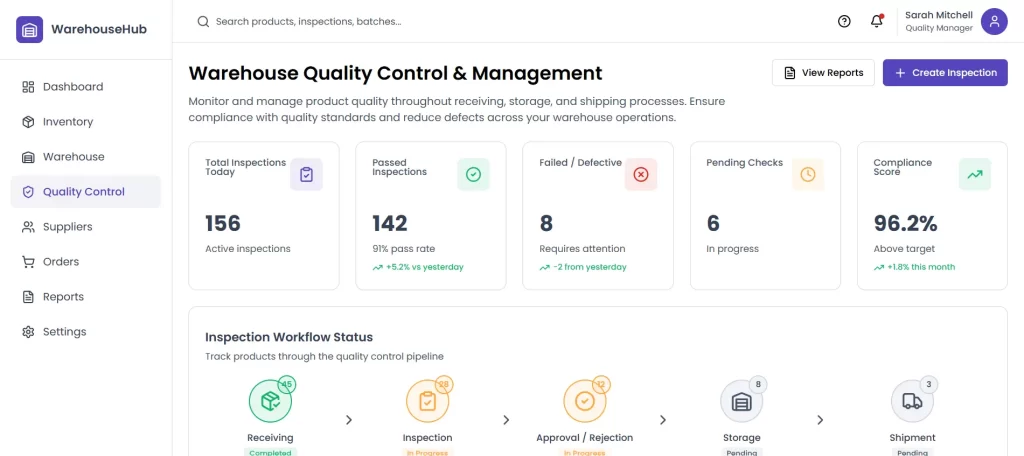The height and width of the screenshot is (456, 1024).
Task: Click the 8 badge on Storage
Action: [758, 385]
